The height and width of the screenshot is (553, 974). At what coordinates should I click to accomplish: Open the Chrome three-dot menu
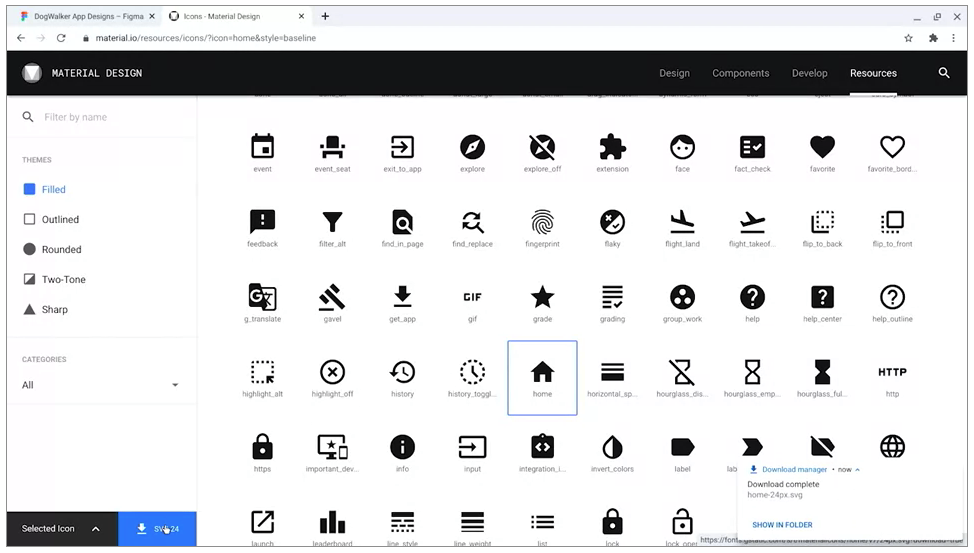[x=954, y=38]
